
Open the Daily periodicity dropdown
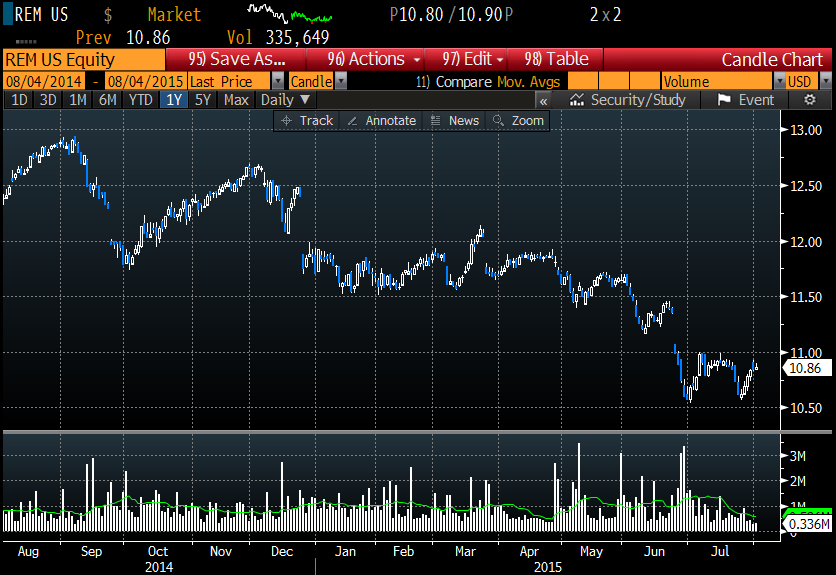286,100
